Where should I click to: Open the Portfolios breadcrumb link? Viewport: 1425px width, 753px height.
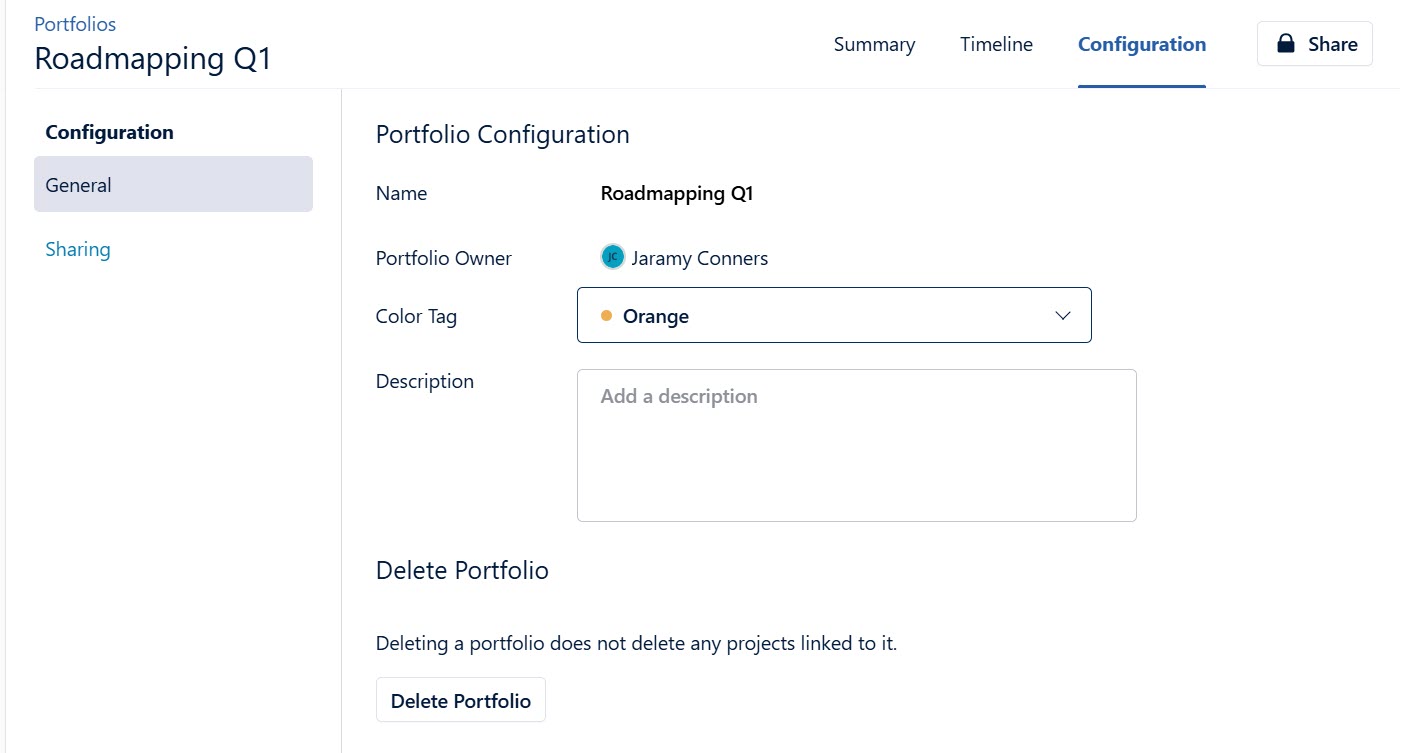pos(75,23)
